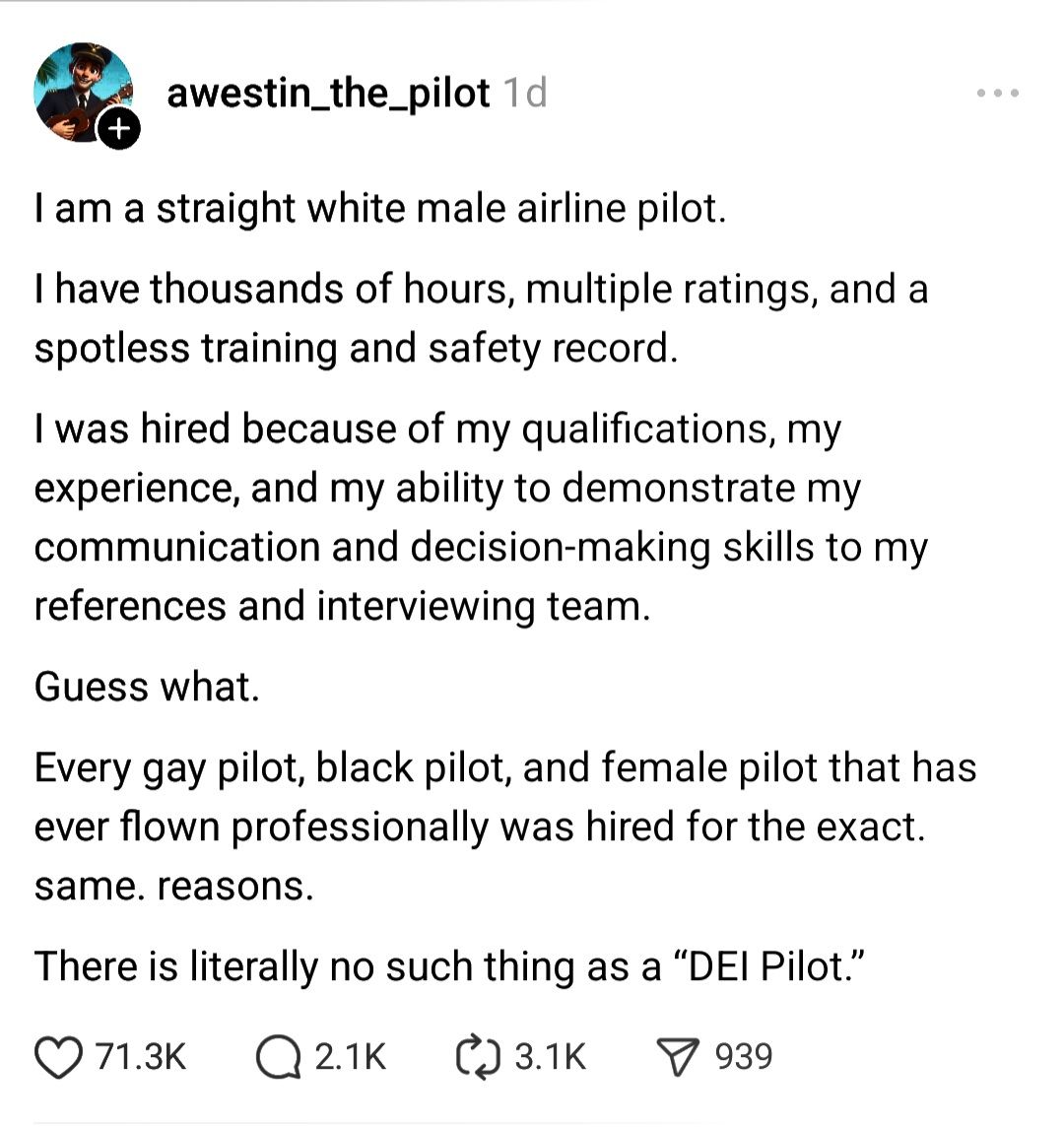Follow the author via the plus badge

[119, 130]
